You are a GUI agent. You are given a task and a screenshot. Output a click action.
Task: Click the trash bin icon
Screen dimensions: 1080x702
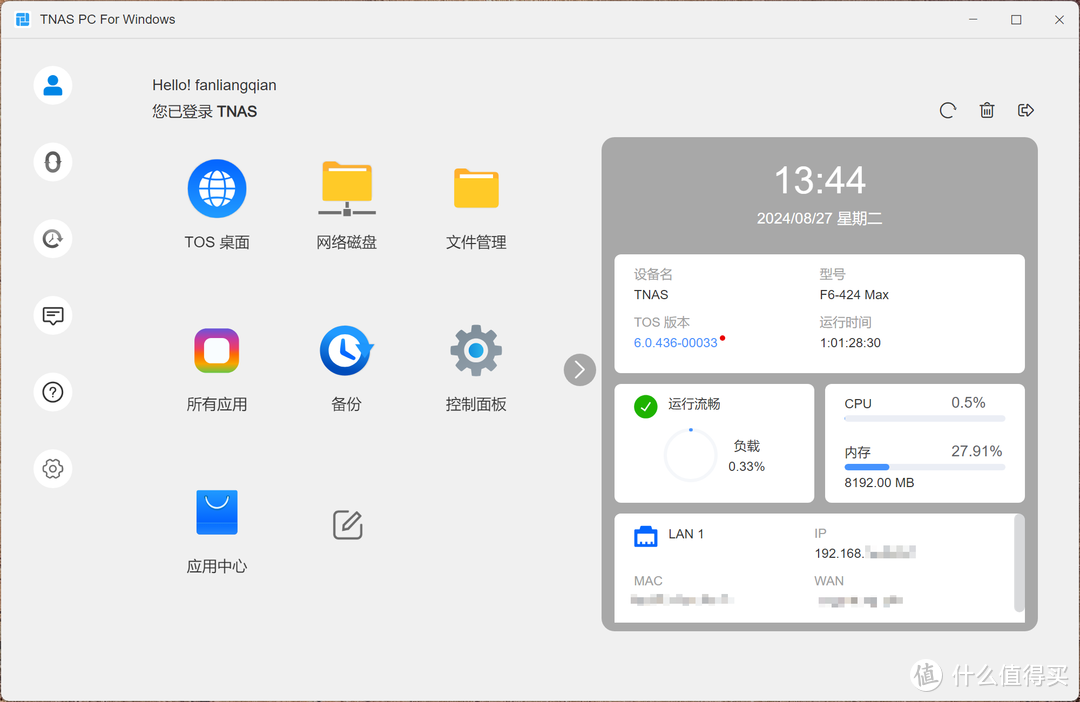987,110
